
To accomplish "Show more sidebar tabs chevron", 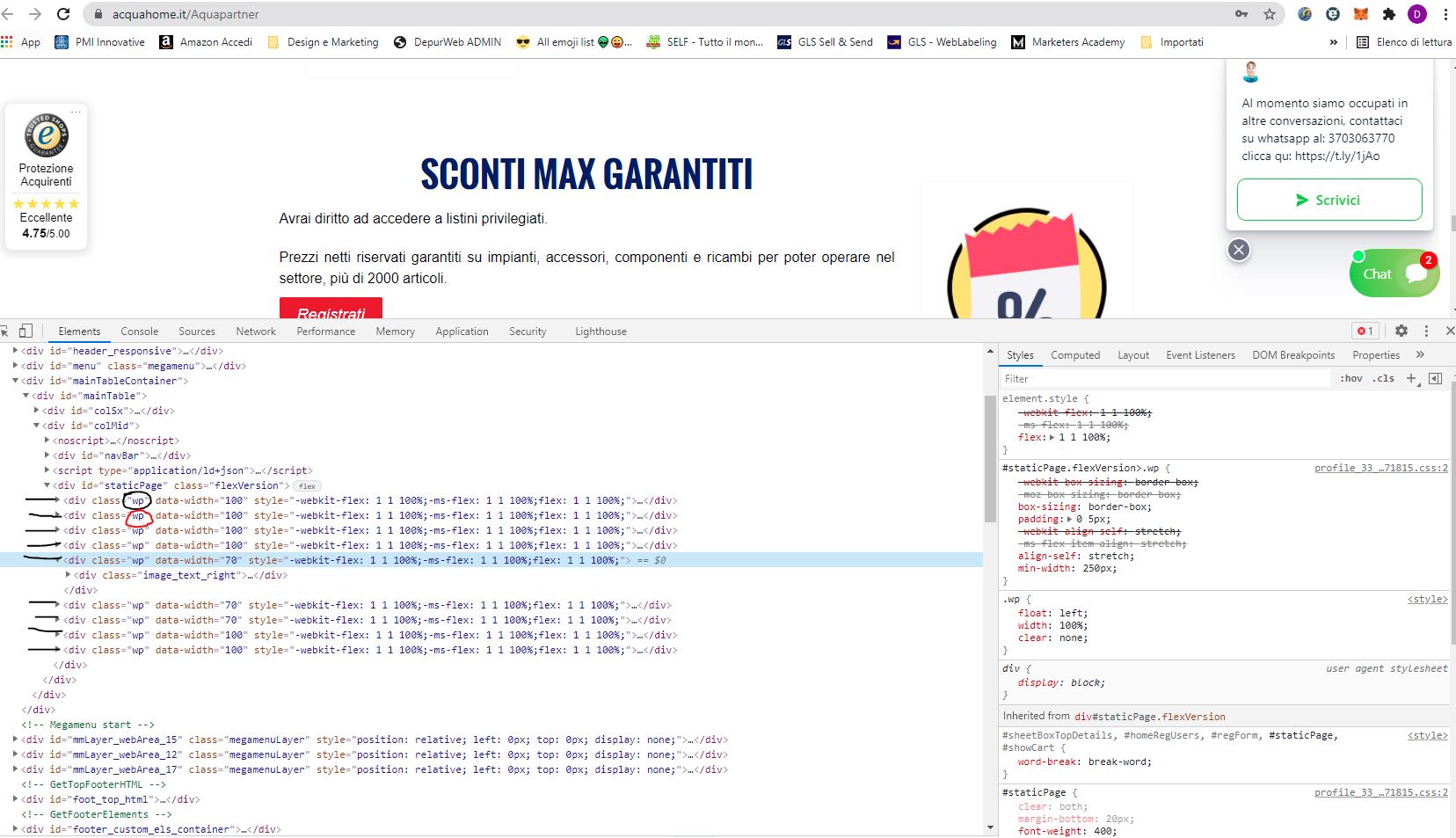I will tap(1420, 354).
